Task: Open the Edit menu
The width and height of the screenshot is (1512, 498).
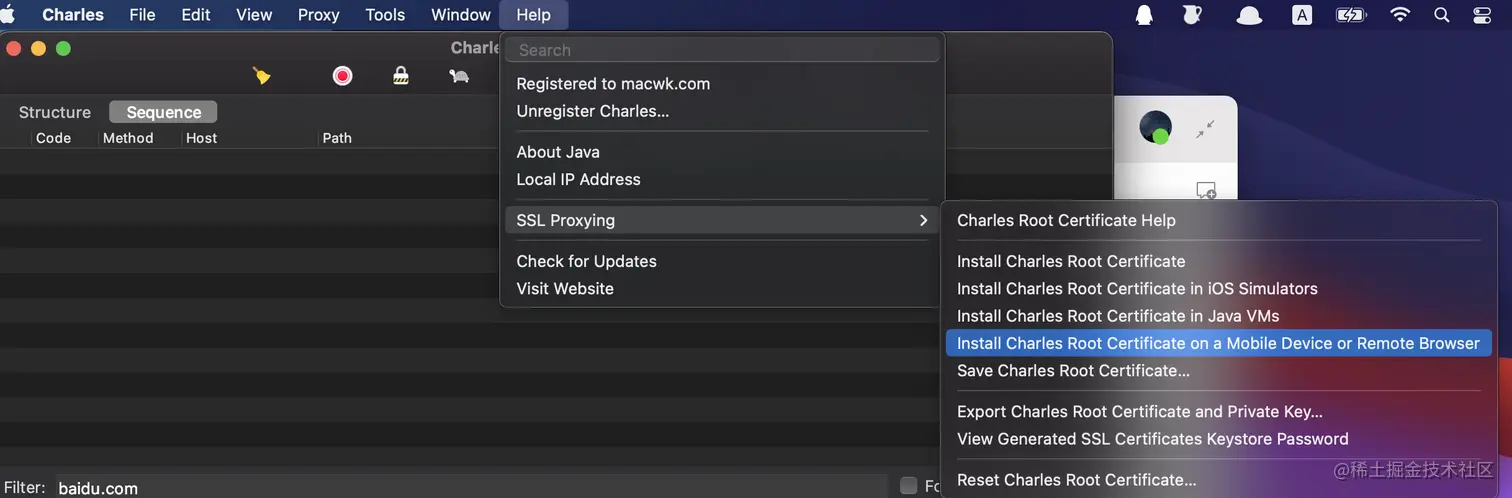Action: coord(196,14)
